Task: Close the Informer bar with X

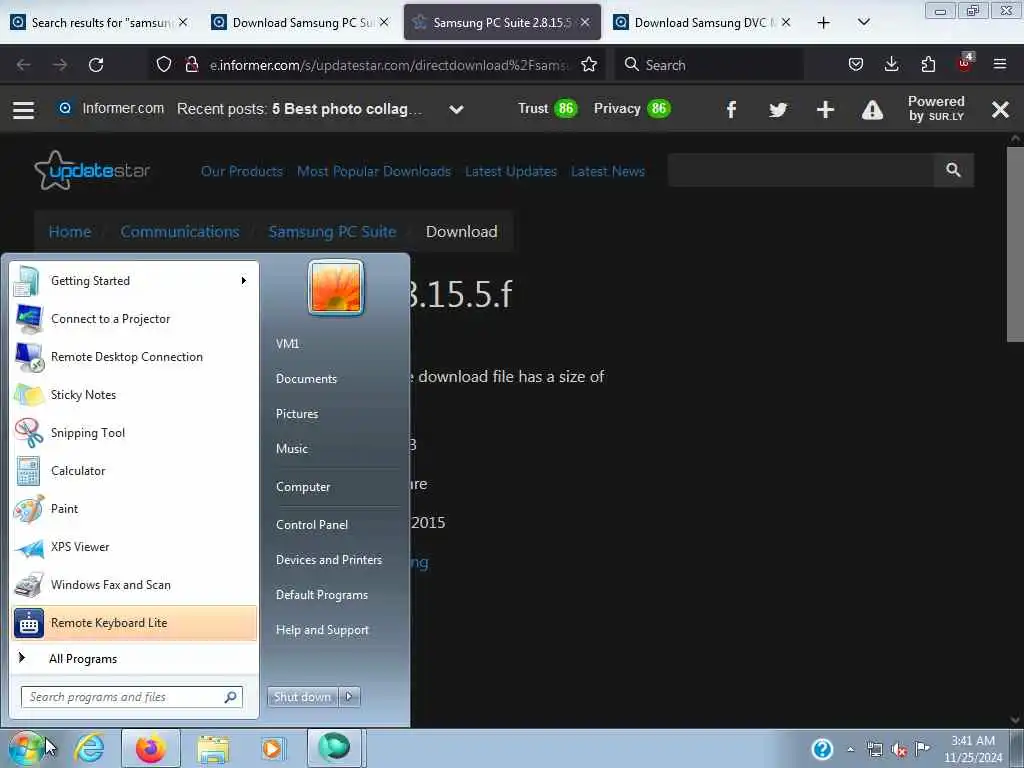Action: [1000, 109]
